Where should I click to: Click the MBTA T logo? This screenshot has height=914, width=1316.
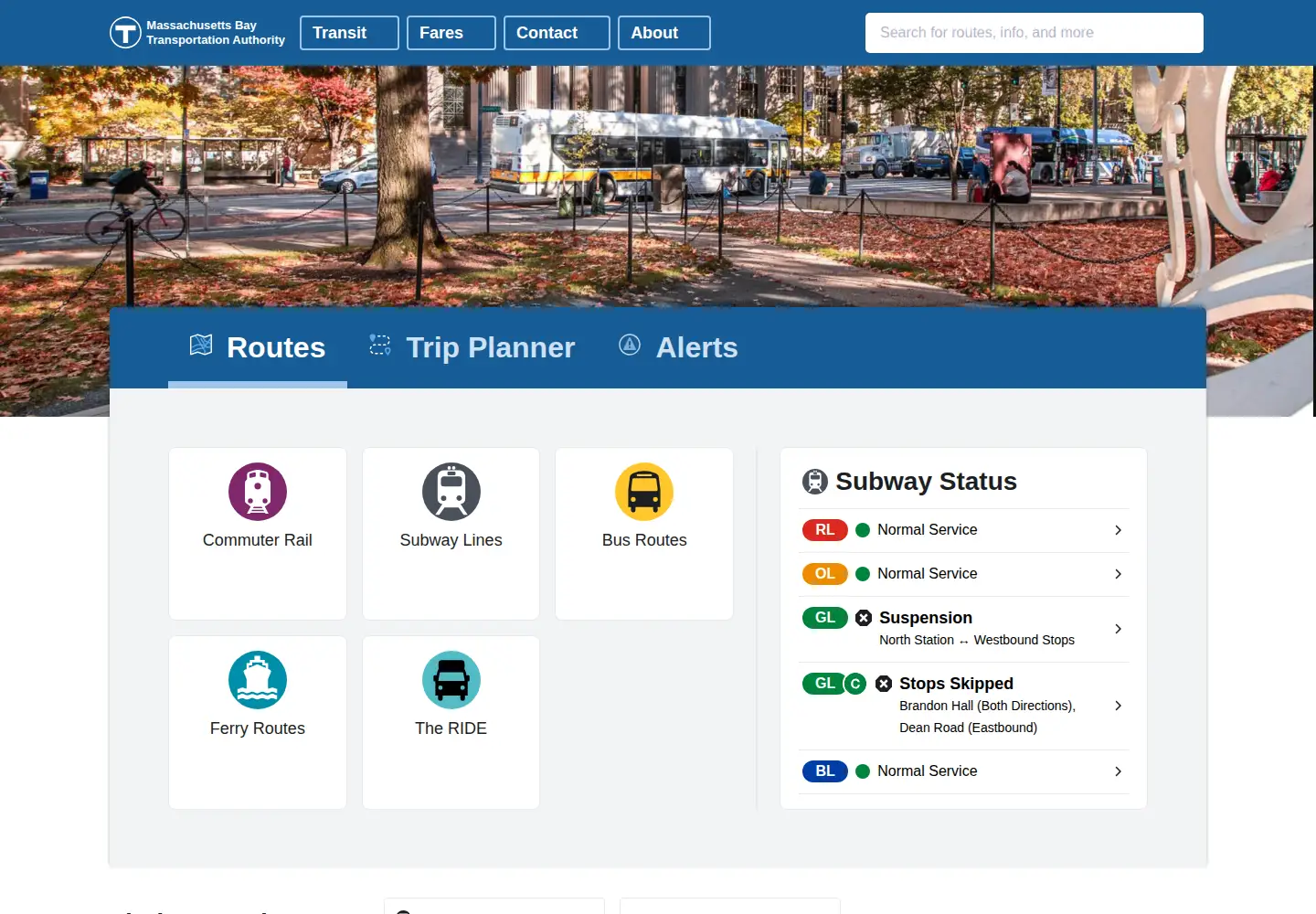point(125,33)
